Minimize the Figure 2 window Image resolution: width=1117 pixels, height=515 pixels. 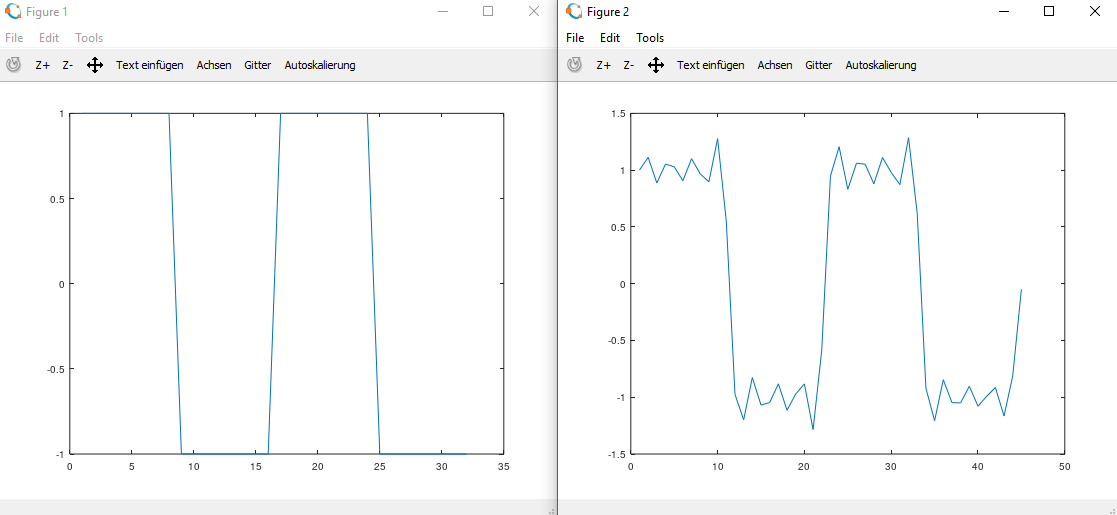pyautogui.click(x=1004, y=11)
